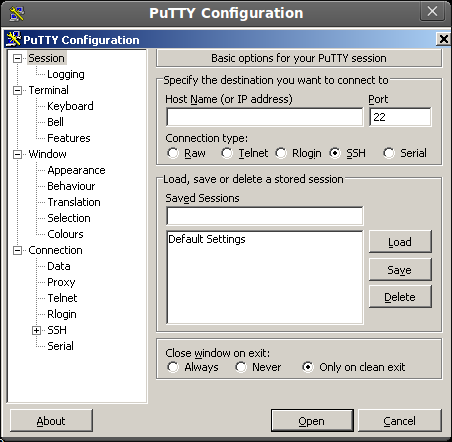Focus the Saved Sessions name field
Image resolution: width=452 pixels, height=442 pixels.
[x=265, y=216]
